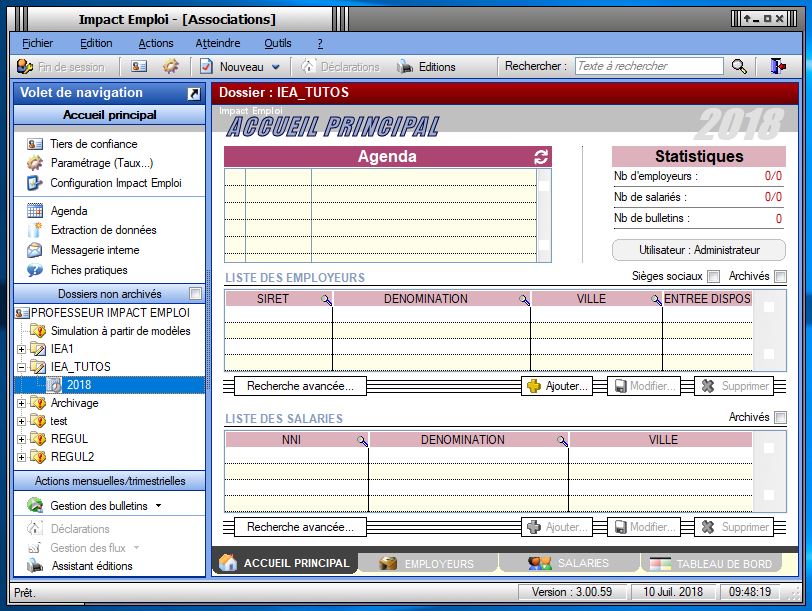Switch to the TABLEAU DE BORD tab
812x611 pixels.
pos(711,563)
